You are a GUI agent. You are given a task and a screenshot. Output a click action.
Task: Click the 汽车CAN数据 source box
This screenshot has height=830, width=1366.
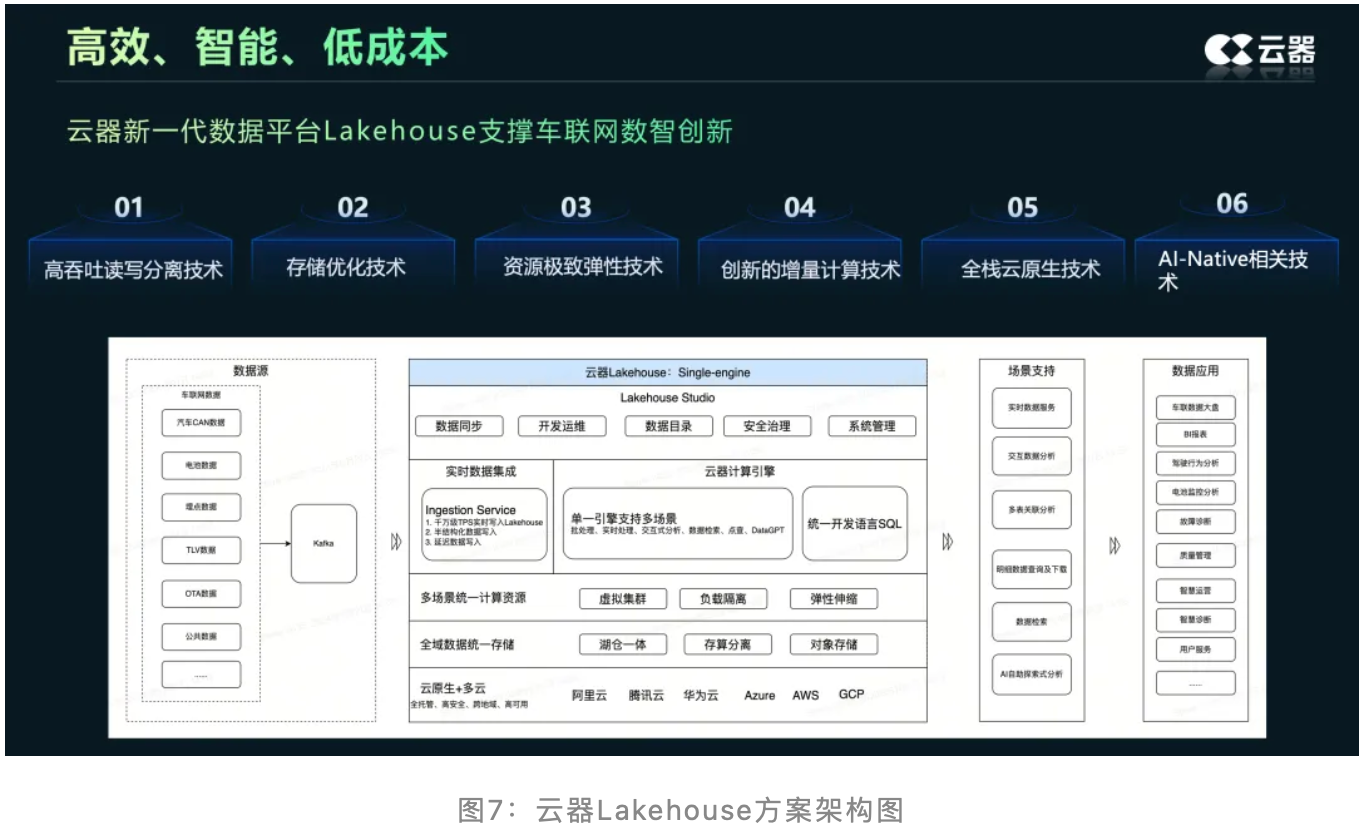click(x=201, y=423)
